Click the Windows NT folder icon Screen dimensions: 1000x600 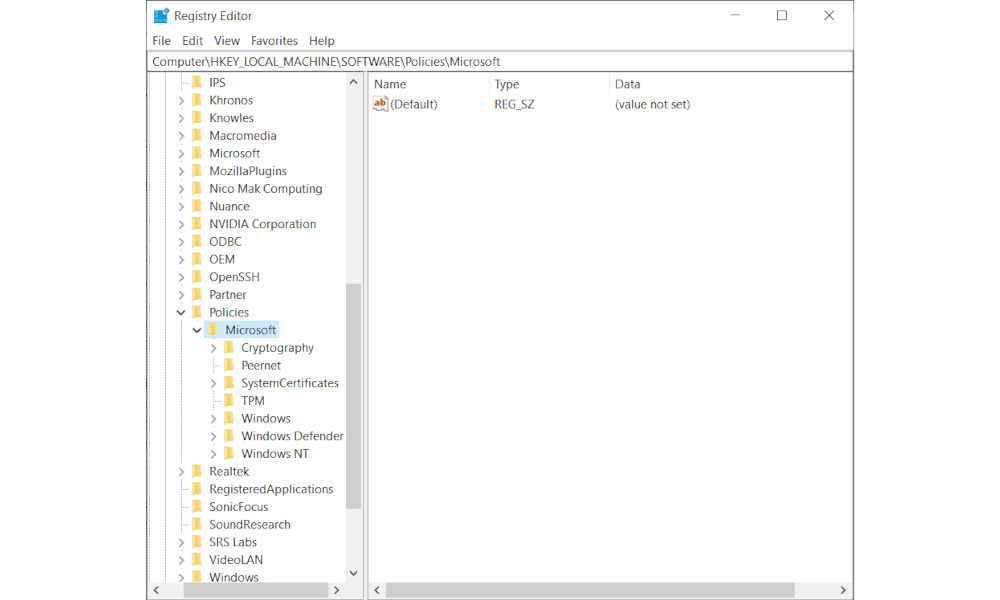tap(229, 454)
